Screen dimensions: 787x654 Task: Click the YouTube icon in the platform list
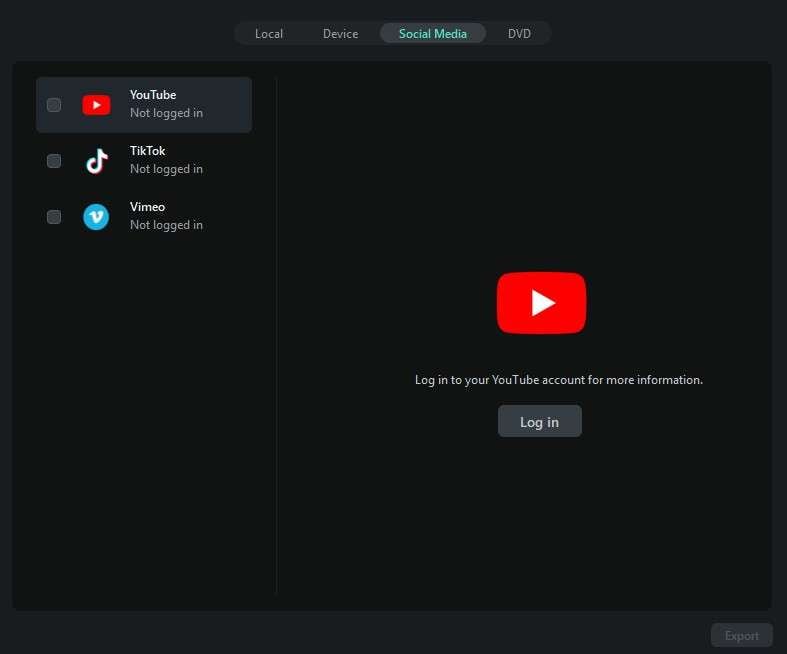click(96, 105)
